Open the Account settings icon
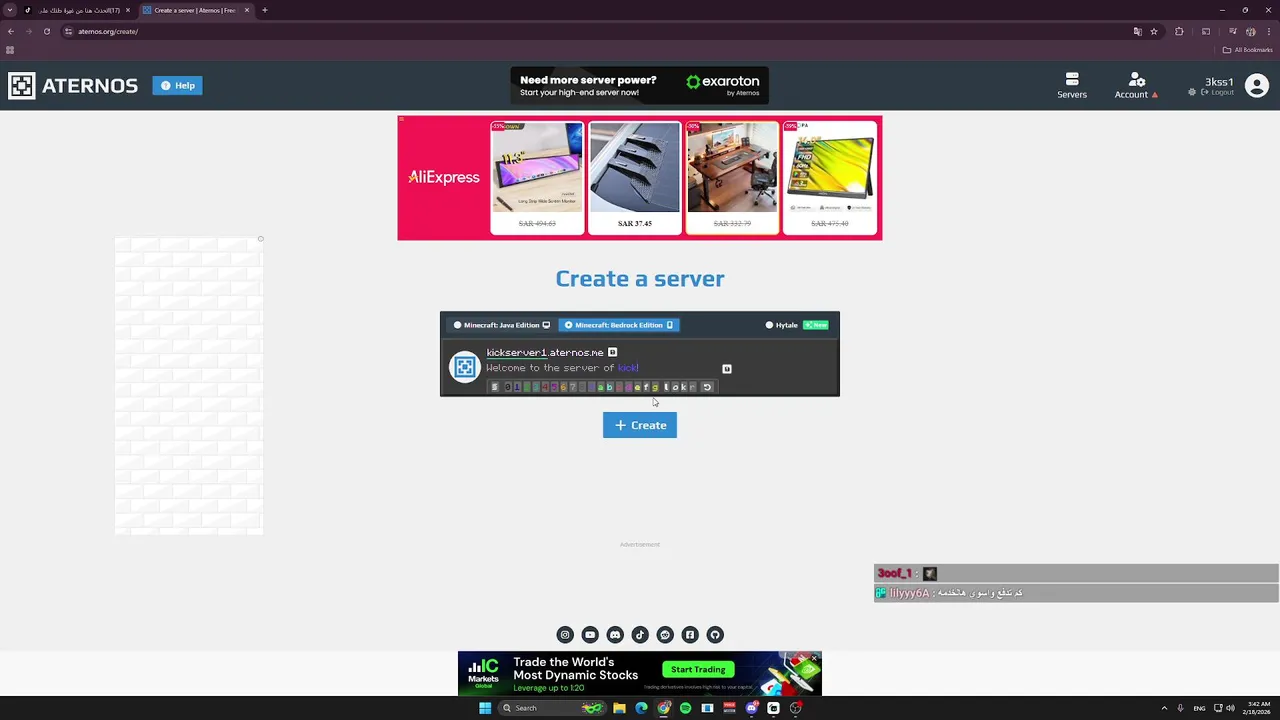The height and width of the screenshot is (720, 1280). (1136, 79)
